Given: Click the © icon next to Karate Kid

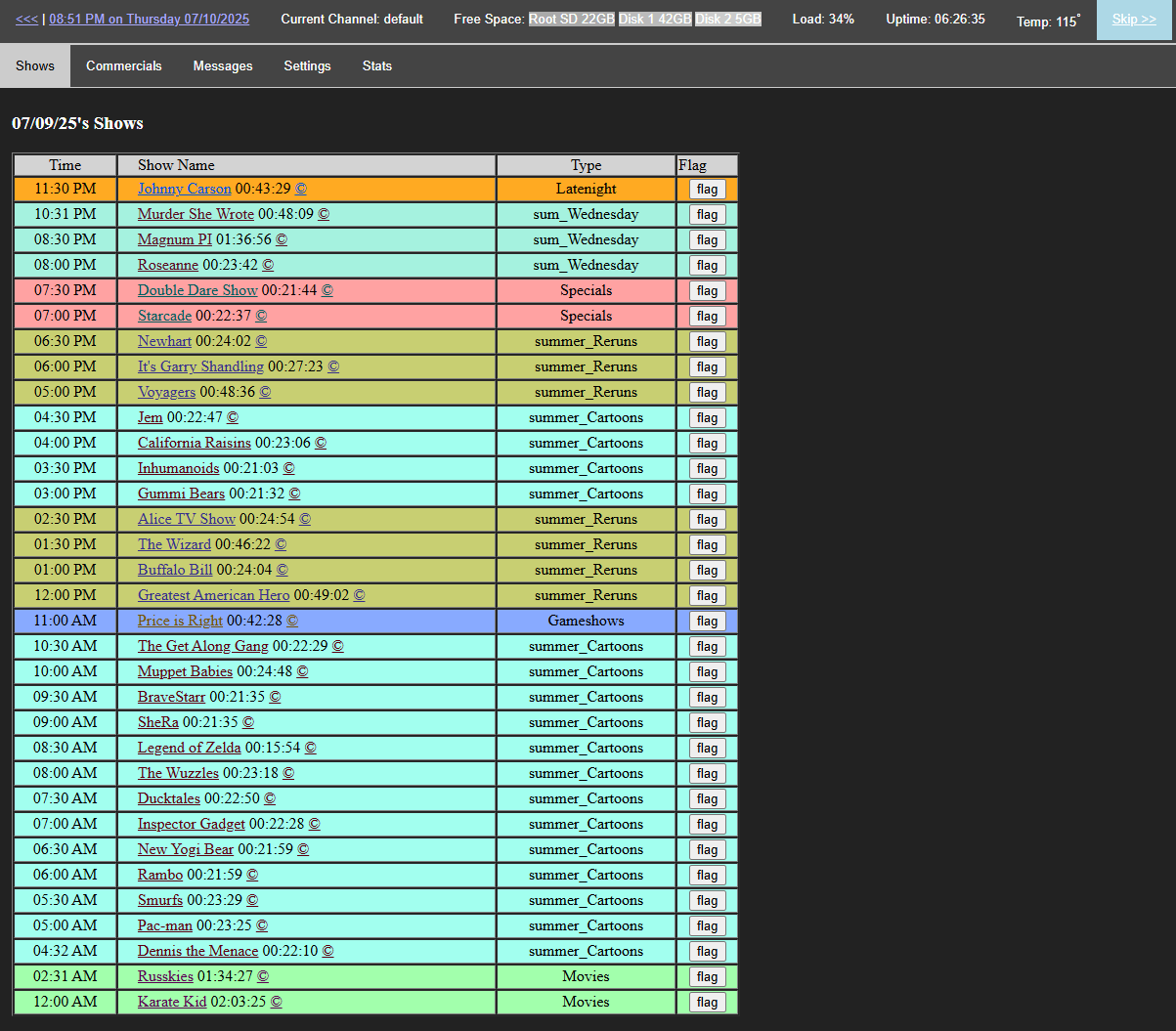Looking at the screenshot, I should click(x=277, y=1002).
